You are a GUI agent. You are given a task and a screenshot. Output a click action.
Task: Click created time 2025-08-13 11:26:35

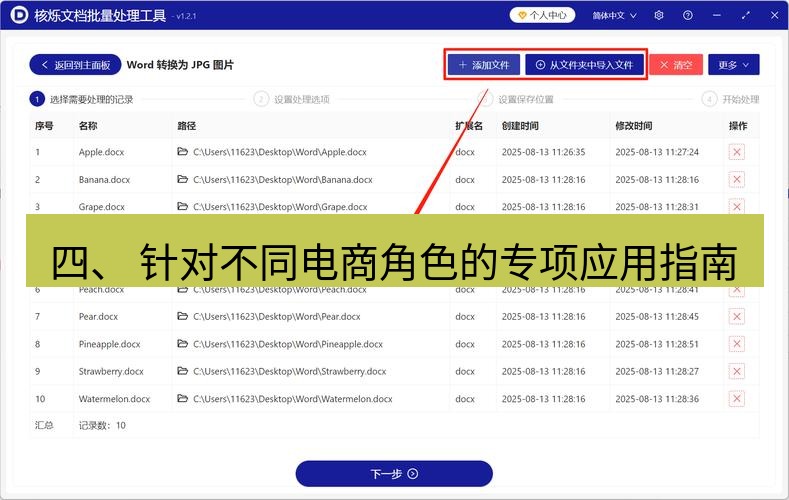[543, 152]
